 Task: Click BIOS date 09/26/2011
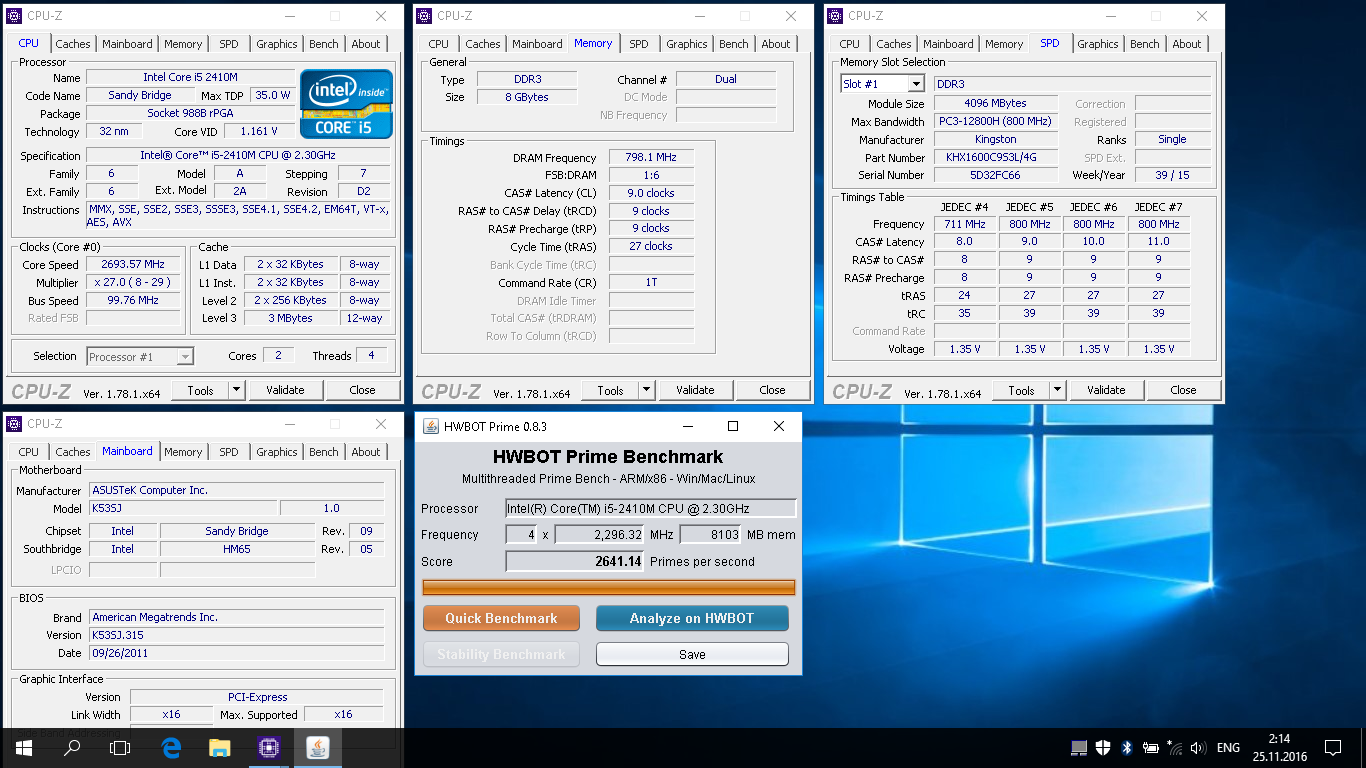click(236, 653)
